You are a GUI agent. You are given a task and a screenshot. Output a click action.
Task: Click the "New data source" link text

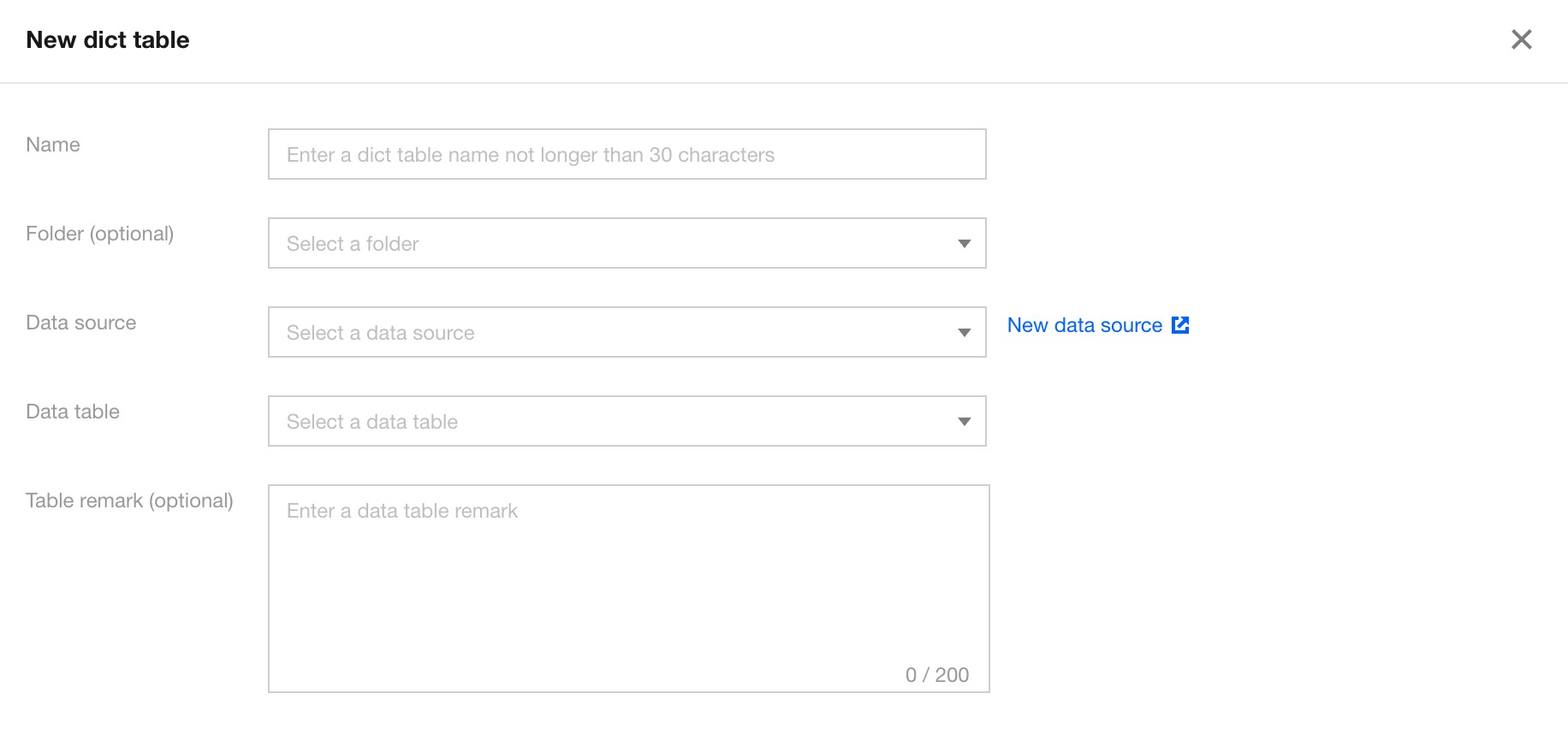(1084, 325)
